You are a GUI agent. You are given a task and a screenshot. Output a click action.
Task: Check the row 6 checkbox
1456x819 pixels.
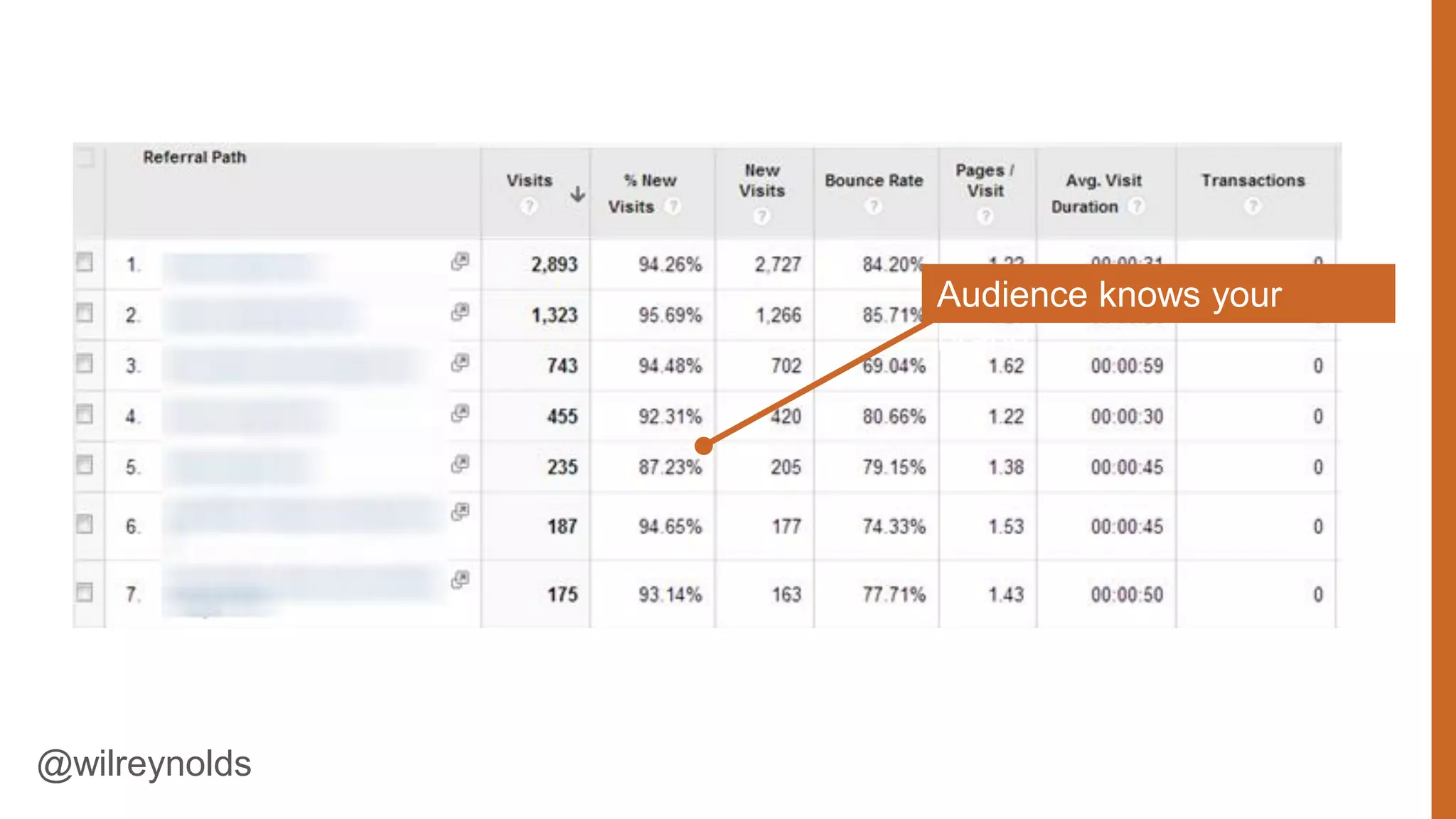(85, 525)
